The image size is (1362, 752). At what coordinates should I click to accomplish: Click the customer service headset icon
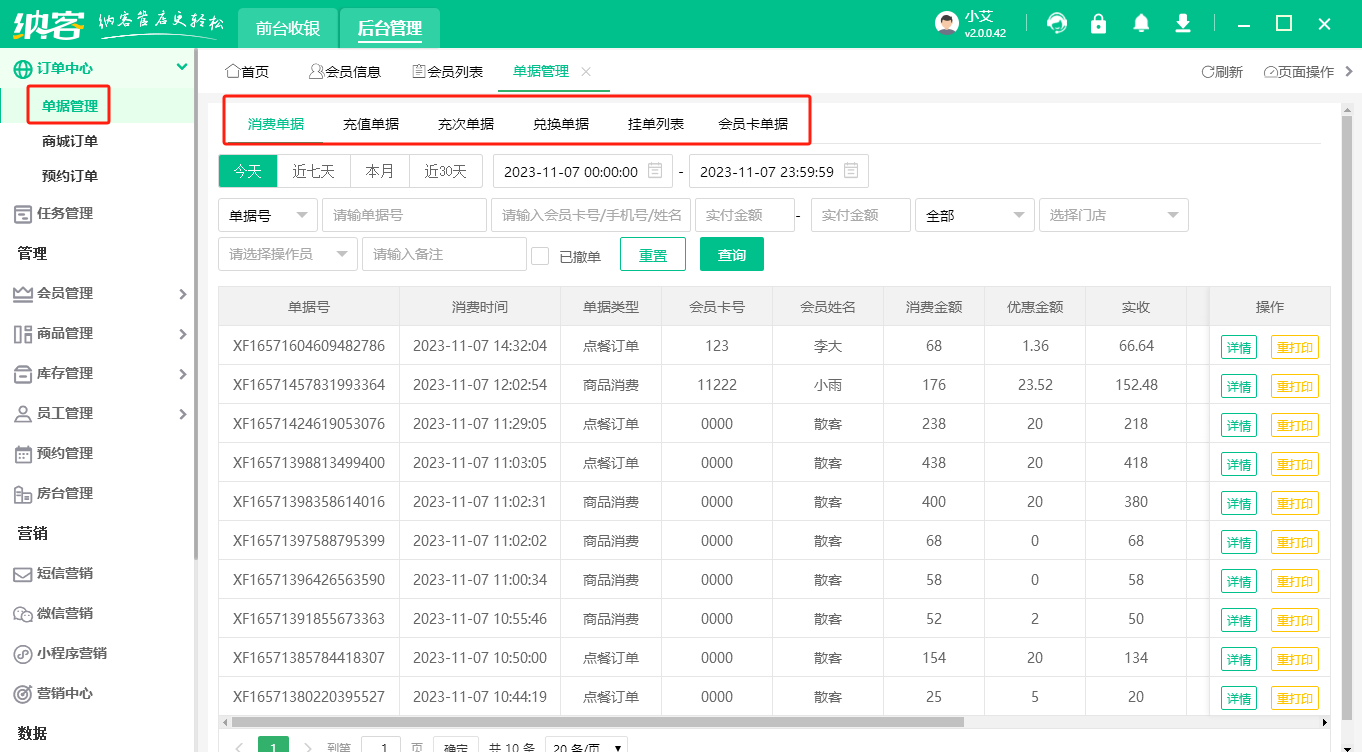[x=1057, y=22]
